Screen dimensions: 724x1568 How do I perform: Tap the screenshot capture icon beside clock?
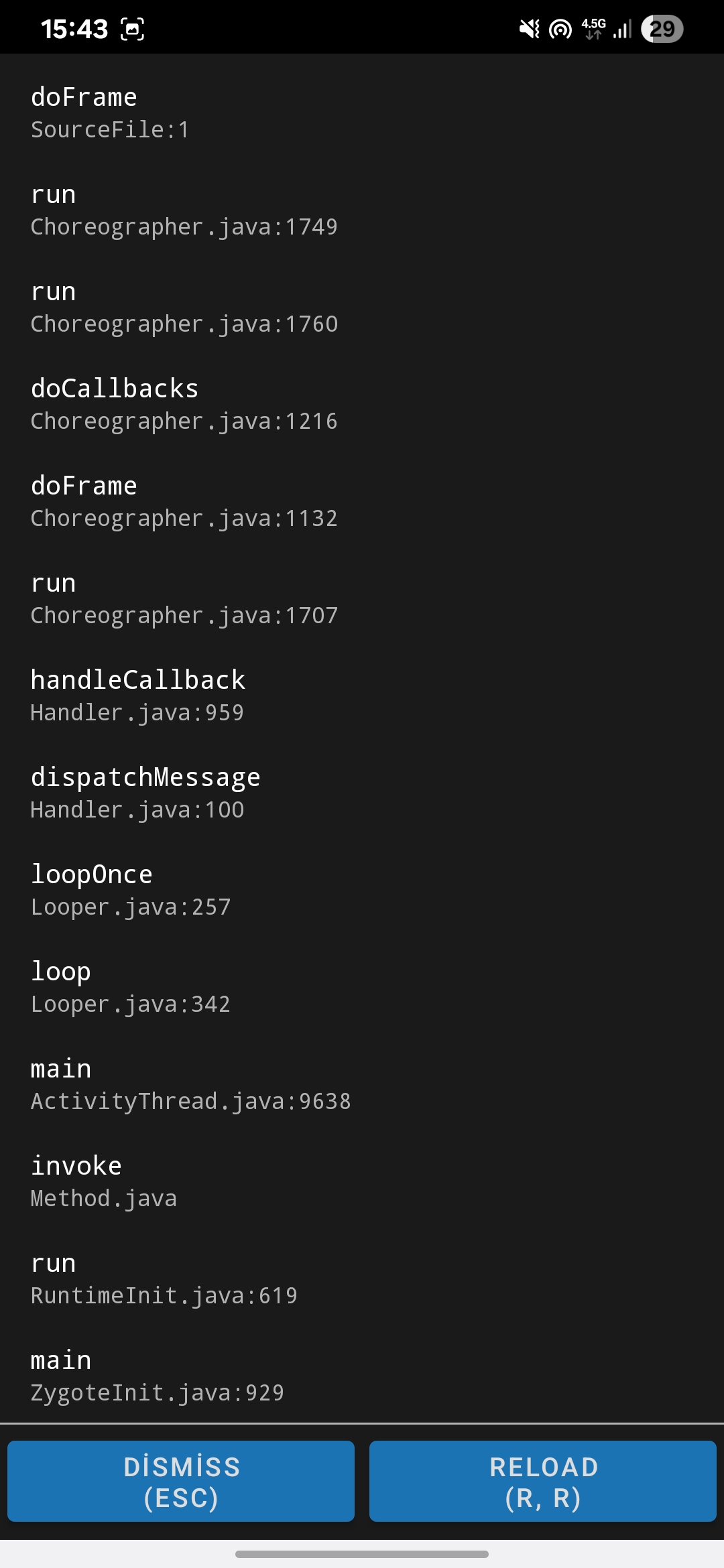point(132,29)
